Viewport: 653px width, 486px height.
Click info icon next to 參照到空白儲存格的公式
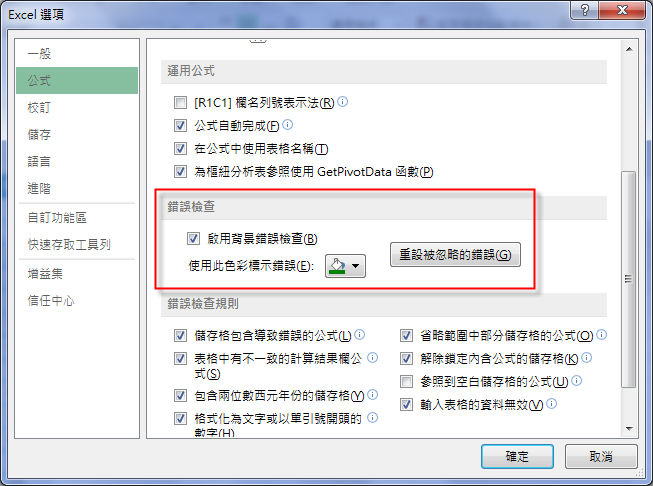click(x=576, y=380)
